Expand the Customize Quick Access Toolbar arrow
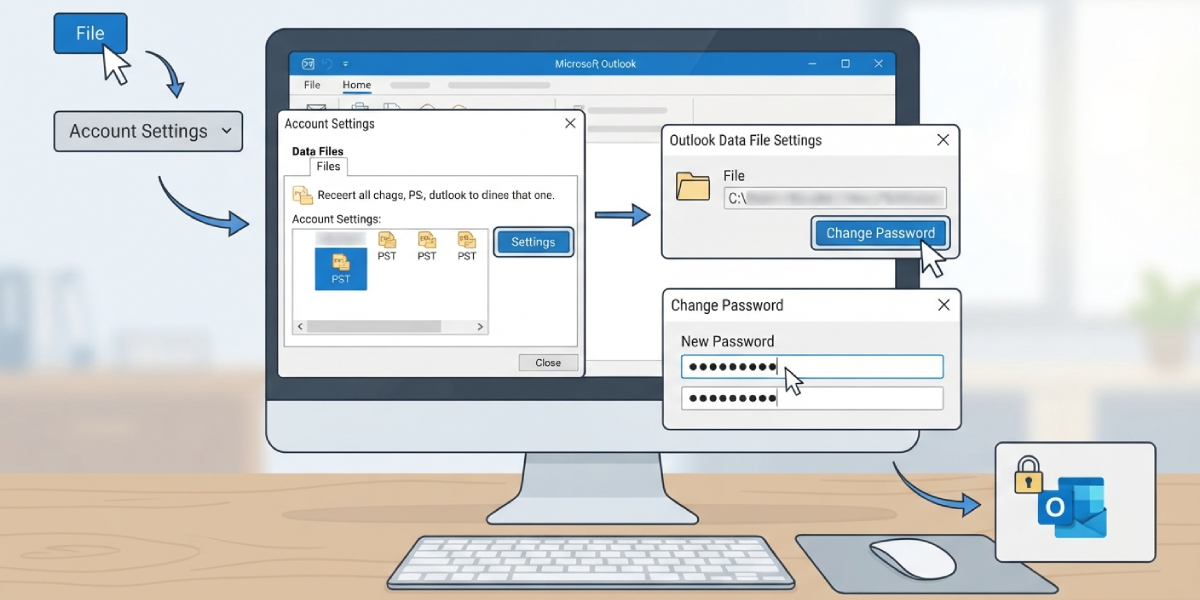 tap(346, 63)
